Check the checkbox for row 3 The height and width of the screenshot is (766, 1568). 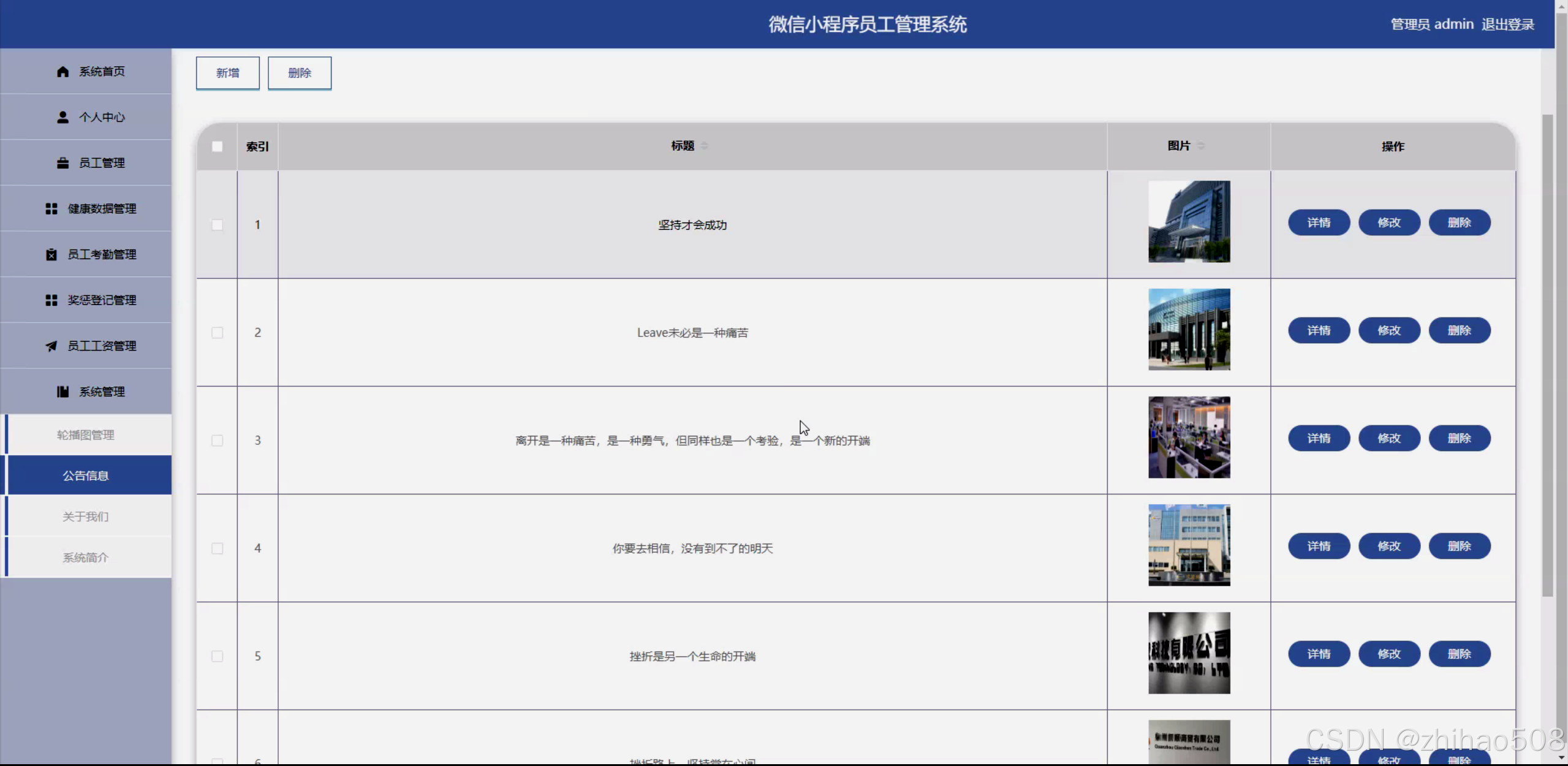point(217,441)
